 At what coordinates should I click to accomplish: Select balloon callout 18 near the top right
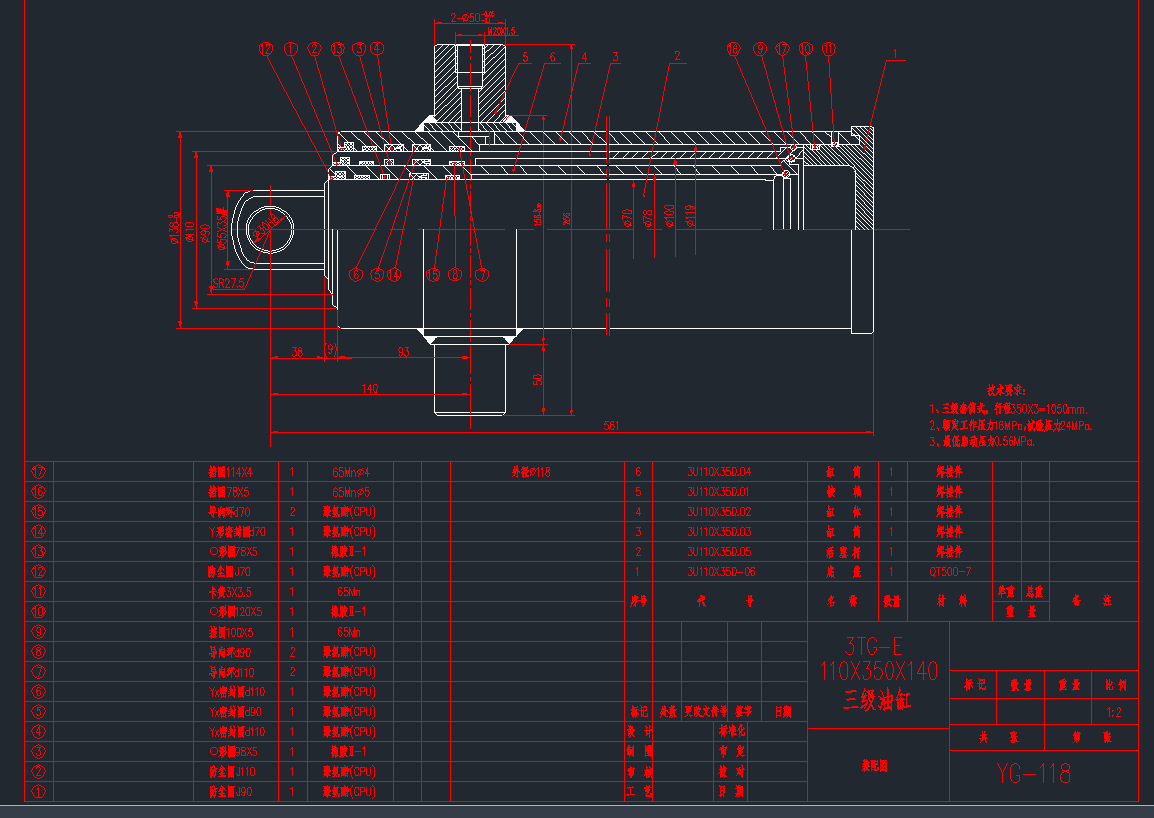(734, 49)
